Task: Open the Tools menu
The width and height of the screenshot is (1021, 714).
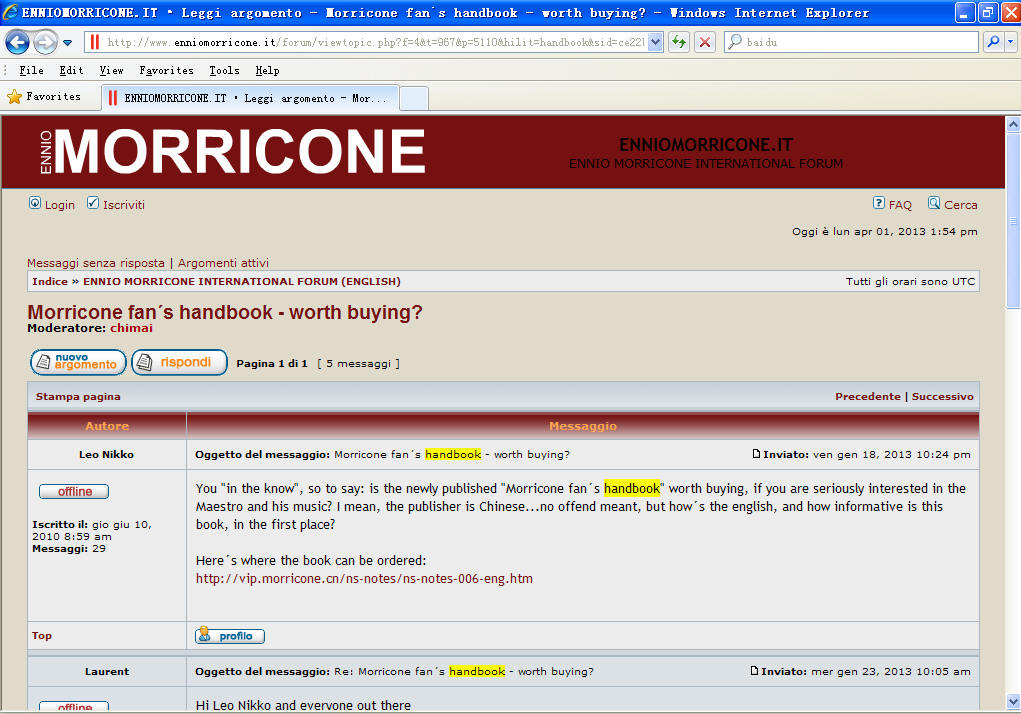Action: (x=224, y=70)
